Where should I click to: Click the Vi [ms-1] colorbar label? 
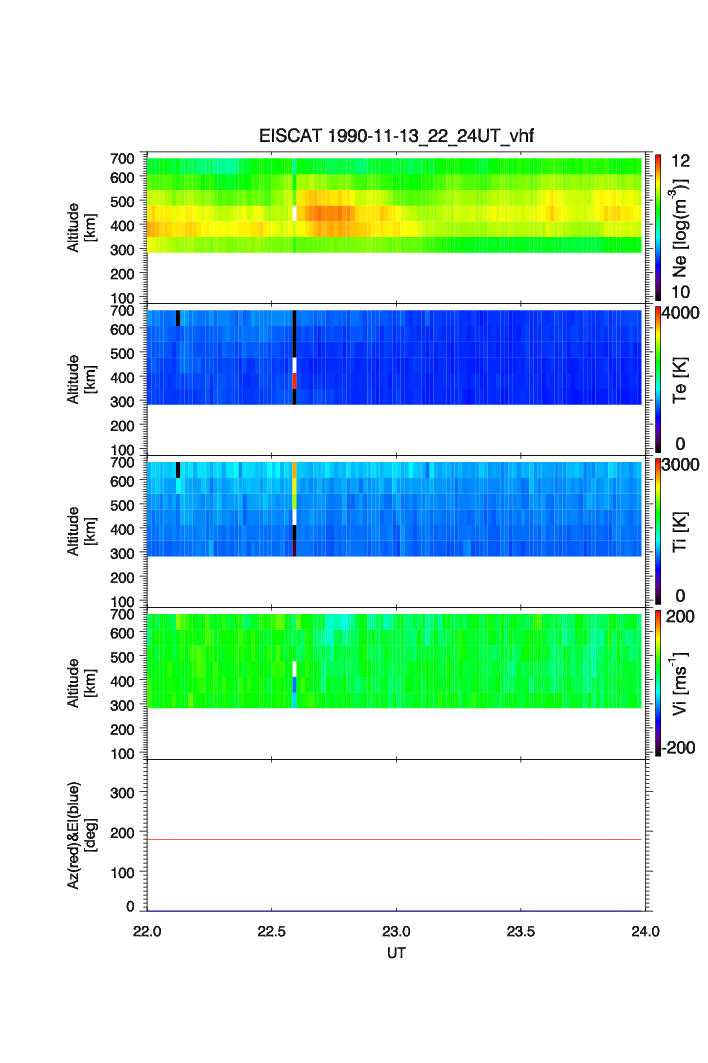coord(680,683)
